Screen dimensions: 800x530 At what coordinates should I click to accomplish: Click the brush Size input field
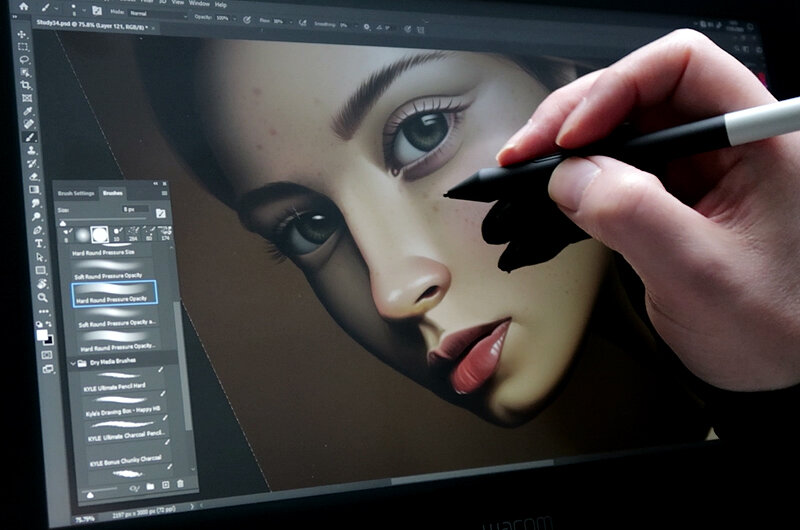(x=135, y=209)
